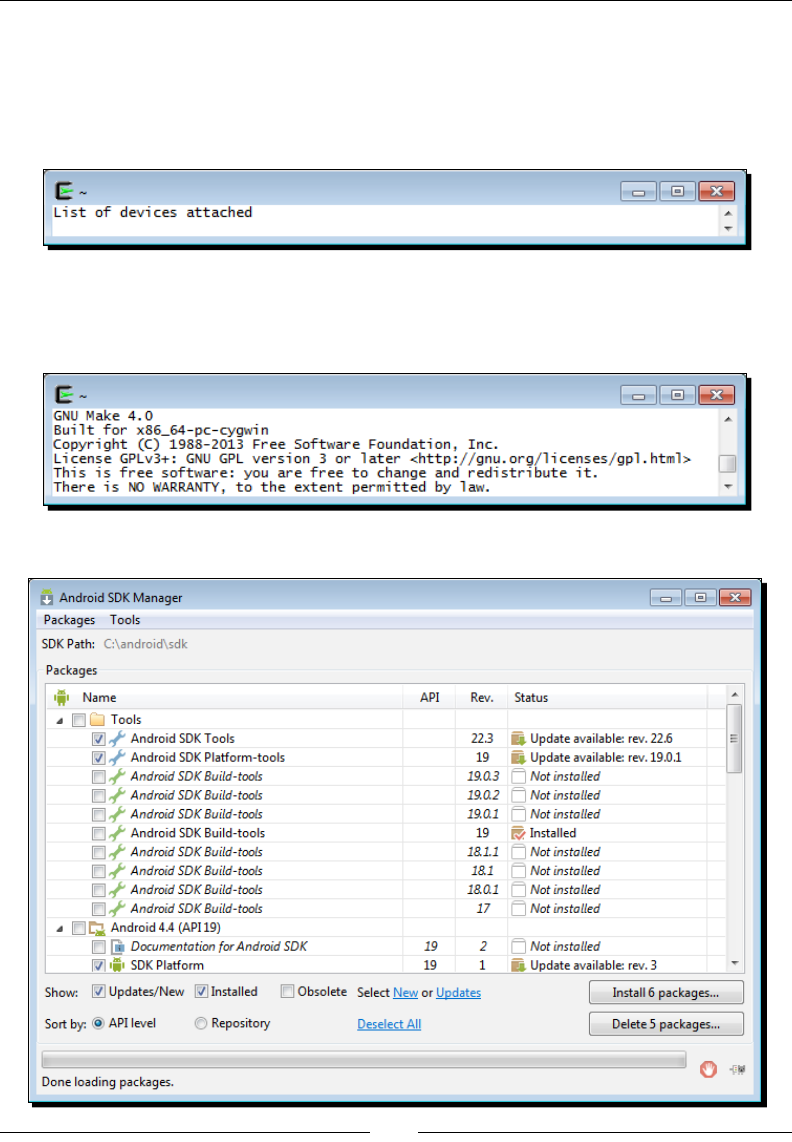Viewport: 792px width, 1142px height.
Task: Select the API level sort option
Action: coord(98,1023)
